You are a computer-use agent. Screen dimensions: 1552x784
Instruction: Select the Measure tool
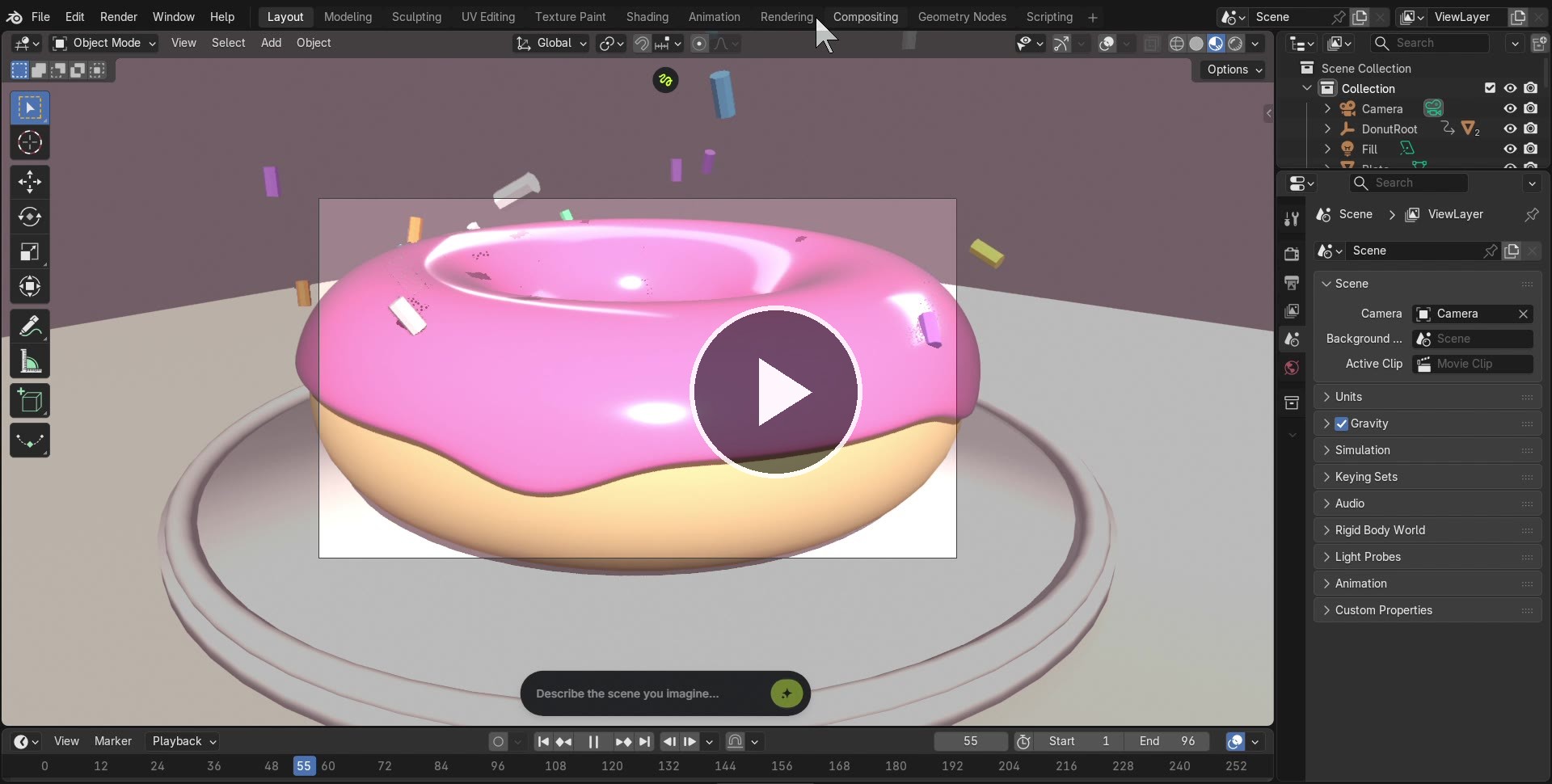30,361
